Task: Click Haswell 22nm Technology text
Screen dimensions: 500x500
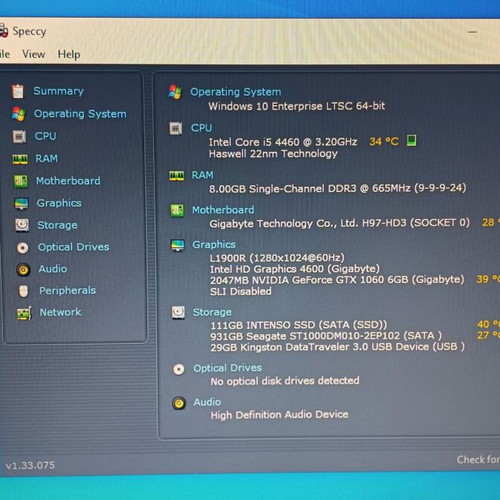Action: click(273, 154)
